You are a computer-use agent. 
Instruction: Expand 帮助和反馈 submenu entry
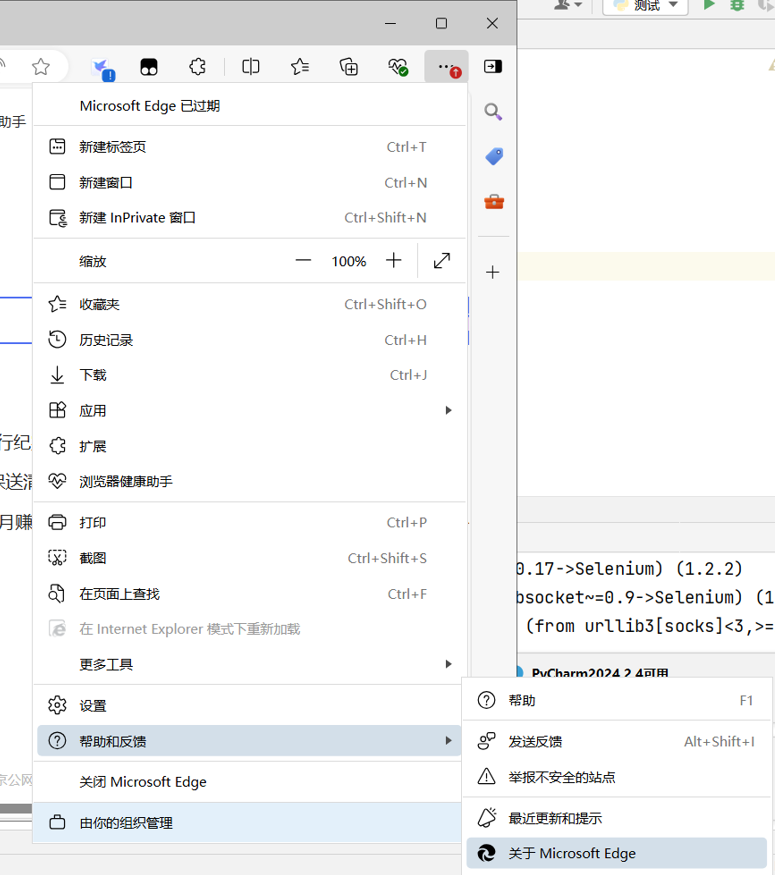(x=249, y=741)
